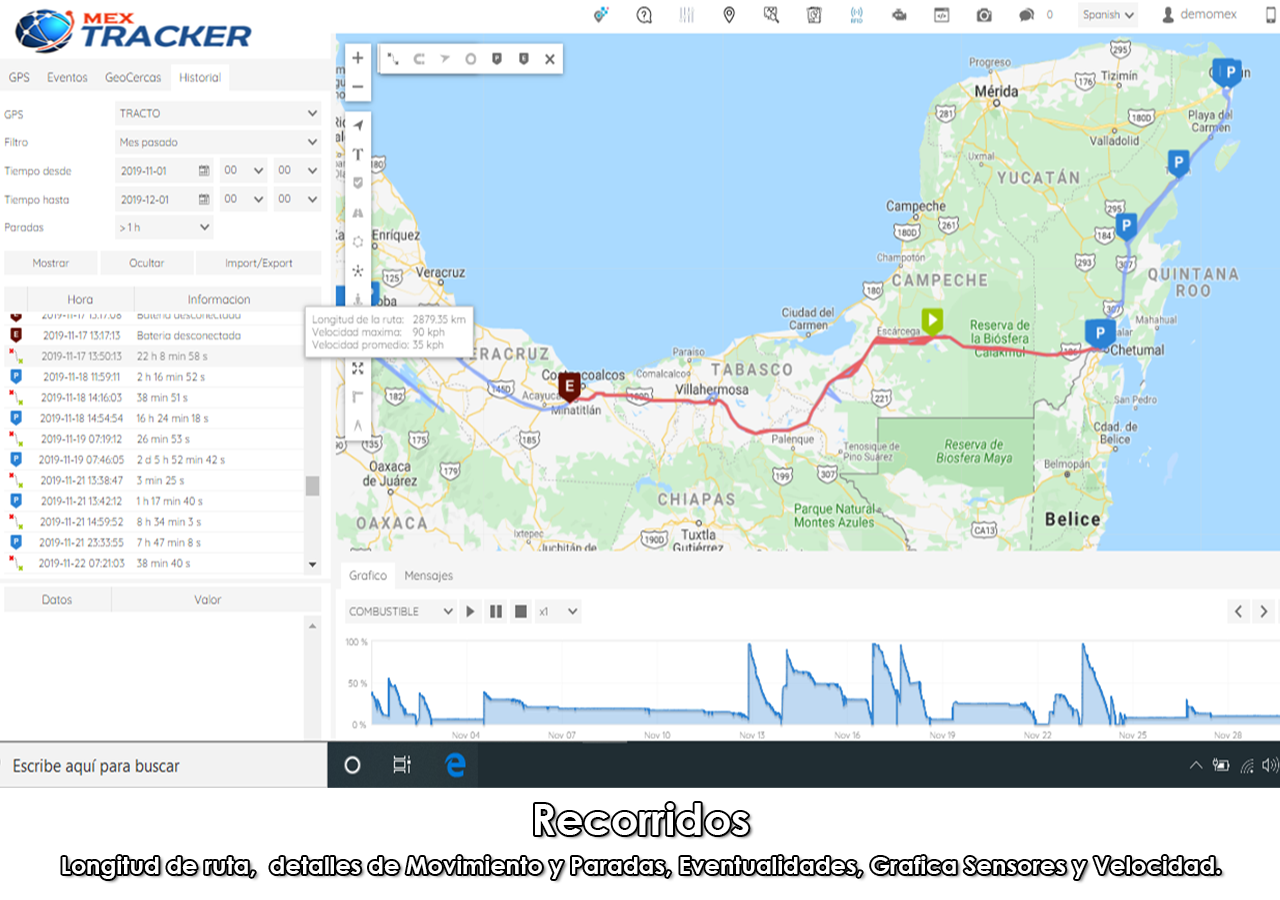Viewport: 1280px width, 900px height.
Task: Switch to the GeoCercas tab
Action: pos(131,77)
